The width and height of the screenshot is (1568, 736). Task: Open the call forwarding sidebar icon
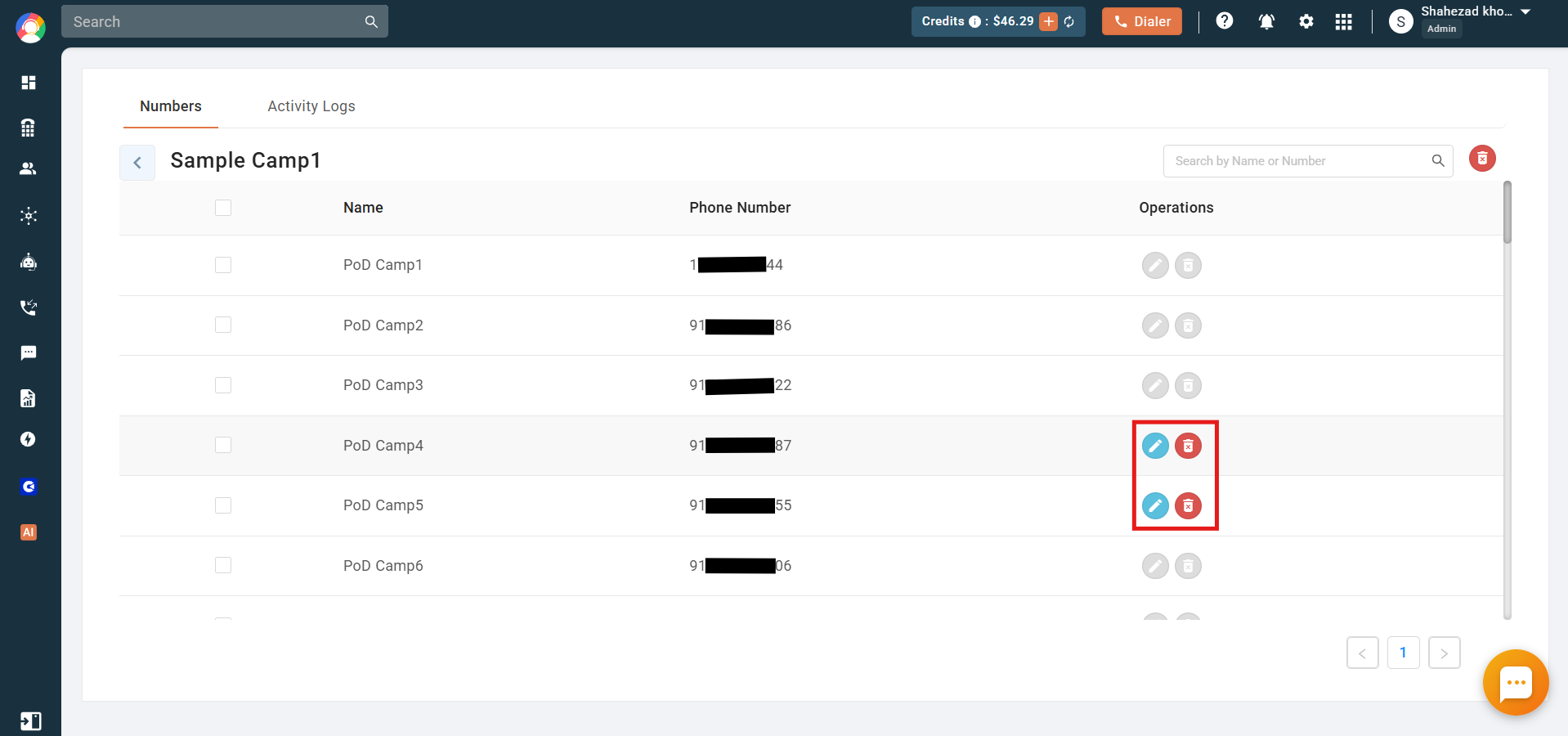click(x=29, y=307)
